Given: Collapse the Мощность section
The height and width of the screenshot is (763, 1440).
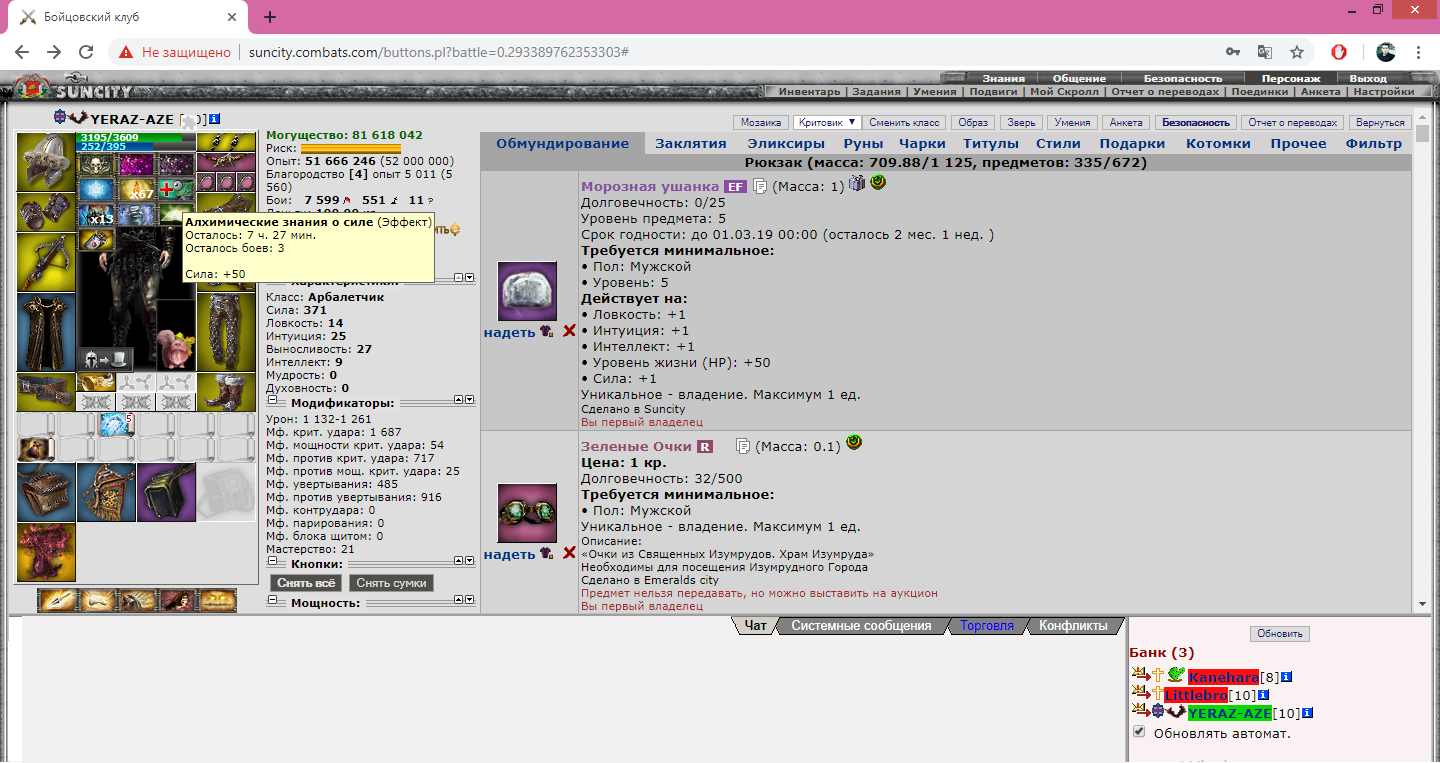Looking at the screenshot, I should pyautogui.click(x=271, y=602).
